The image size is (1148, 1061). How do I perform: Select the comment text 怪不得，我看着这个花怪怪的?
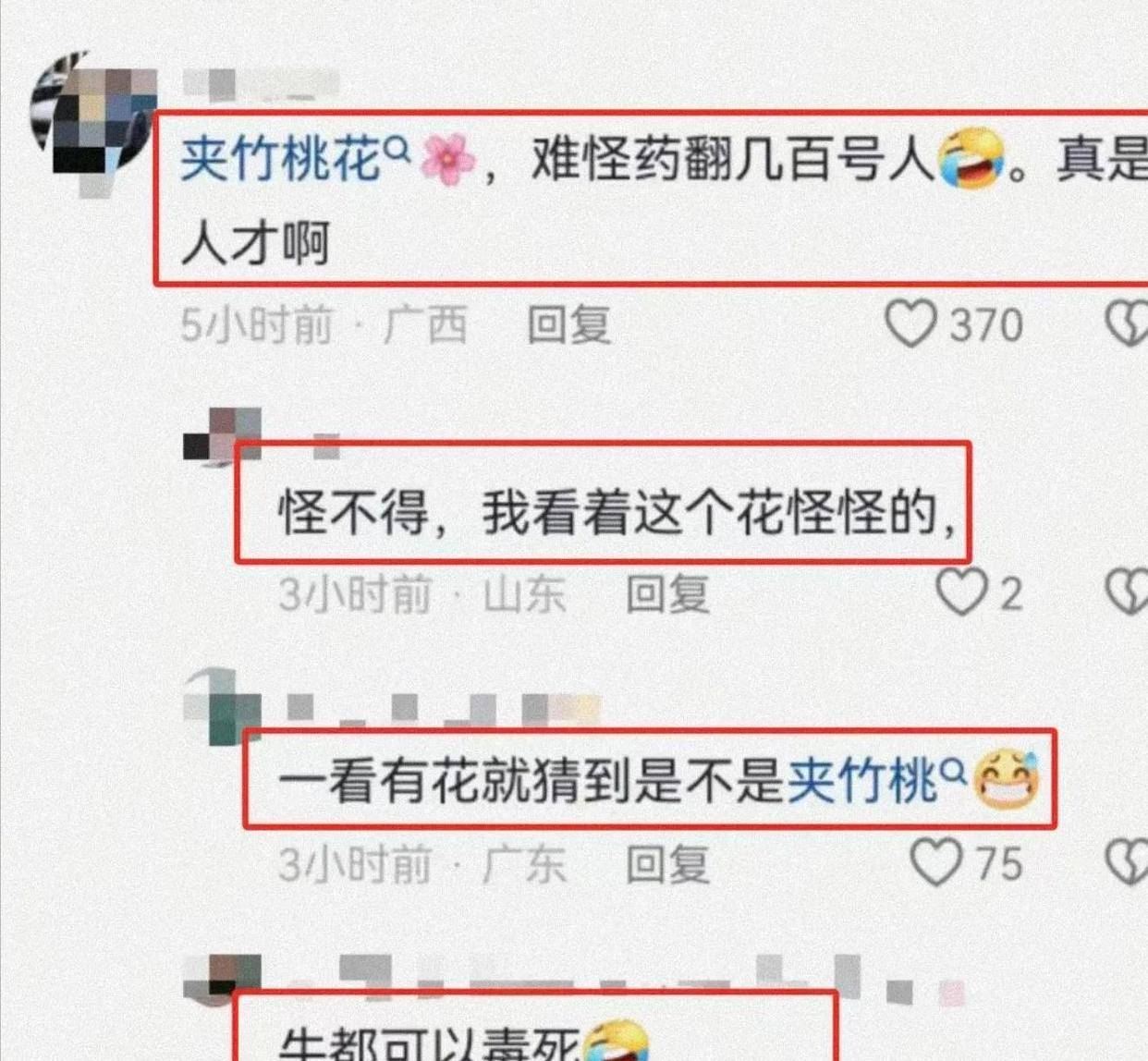coord(617,511)
